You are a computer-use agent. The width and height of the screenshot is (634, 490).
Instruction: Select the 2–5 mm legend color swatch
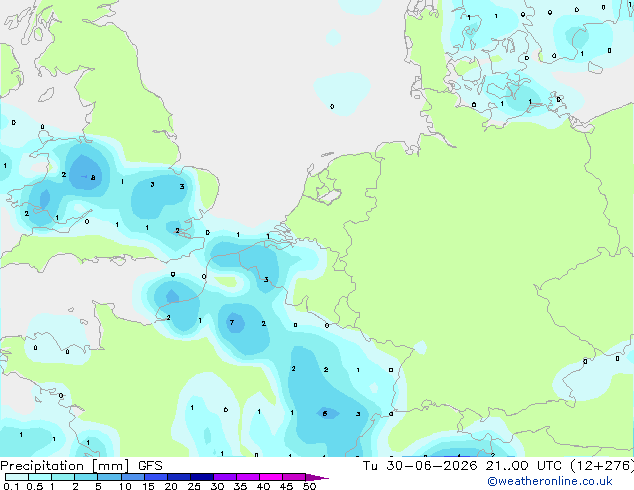click(x=86, y=477)
